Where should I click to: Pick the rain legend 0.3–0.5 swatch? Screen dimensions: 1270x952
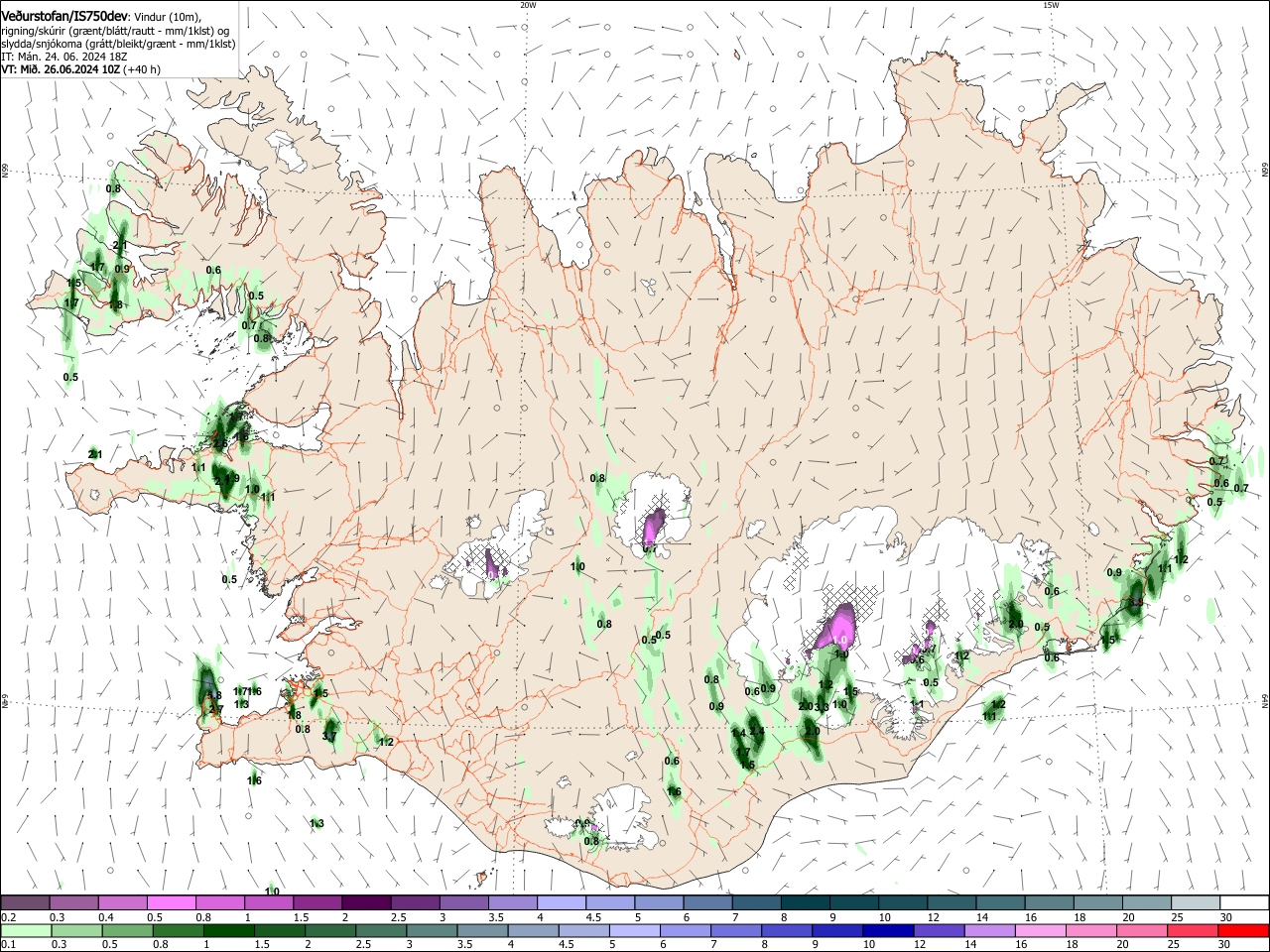coord(78,930)
